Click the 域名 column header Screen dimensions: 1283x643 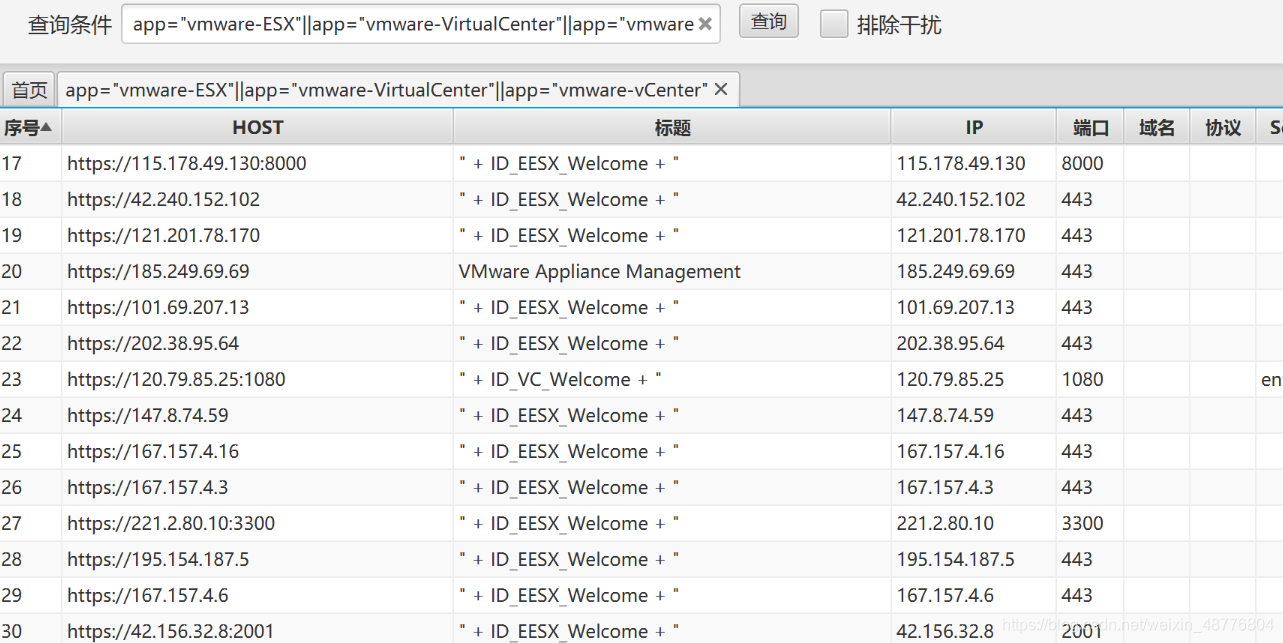coord(1156,127)
